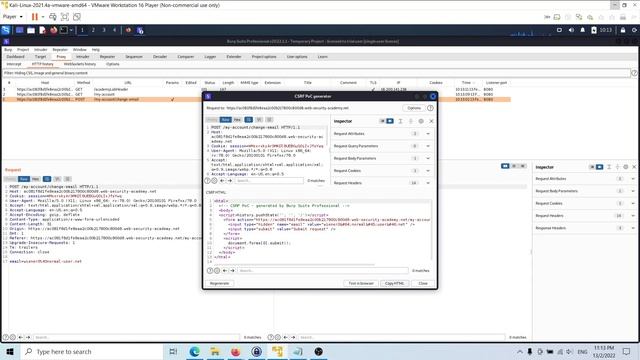The width and height of the screenshot is (640, 360).
Task: Click the Windows Start button
Action: pyautogui.click(x=10, y=351)
